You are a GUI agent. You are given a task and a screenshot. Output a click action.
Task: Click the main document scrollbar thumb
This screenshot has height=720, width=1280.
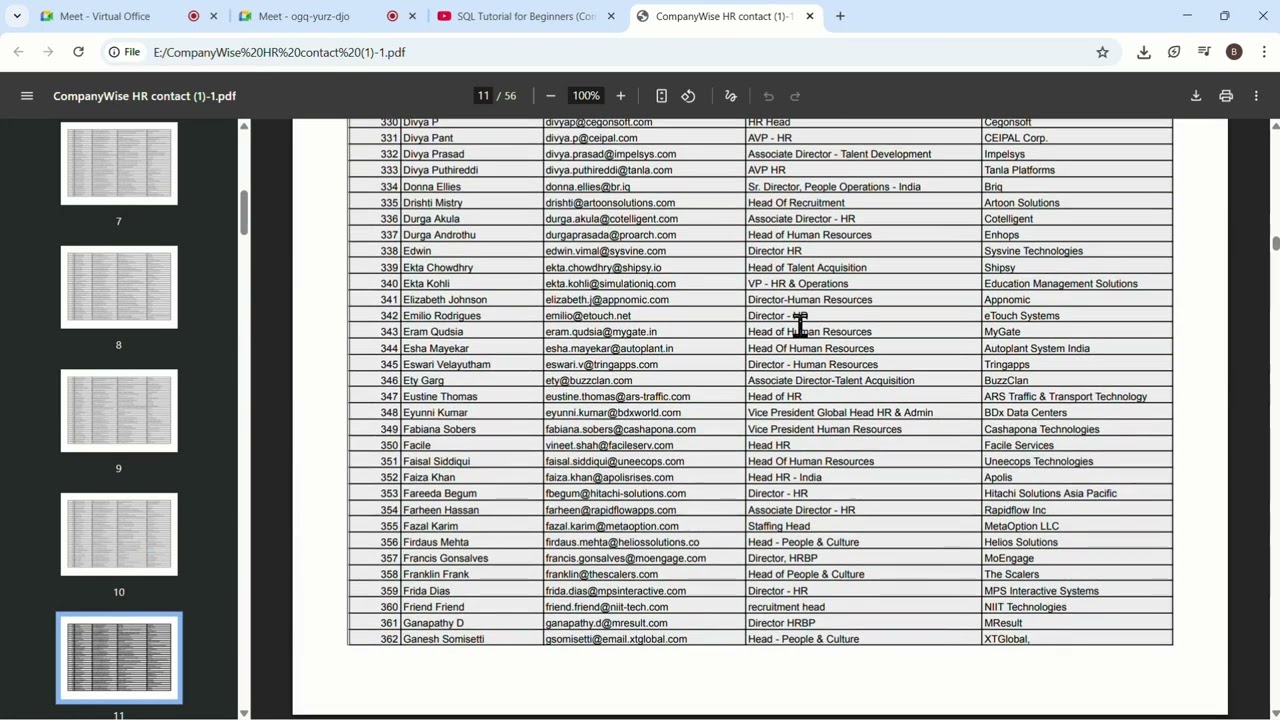(x=1275, y=243)
